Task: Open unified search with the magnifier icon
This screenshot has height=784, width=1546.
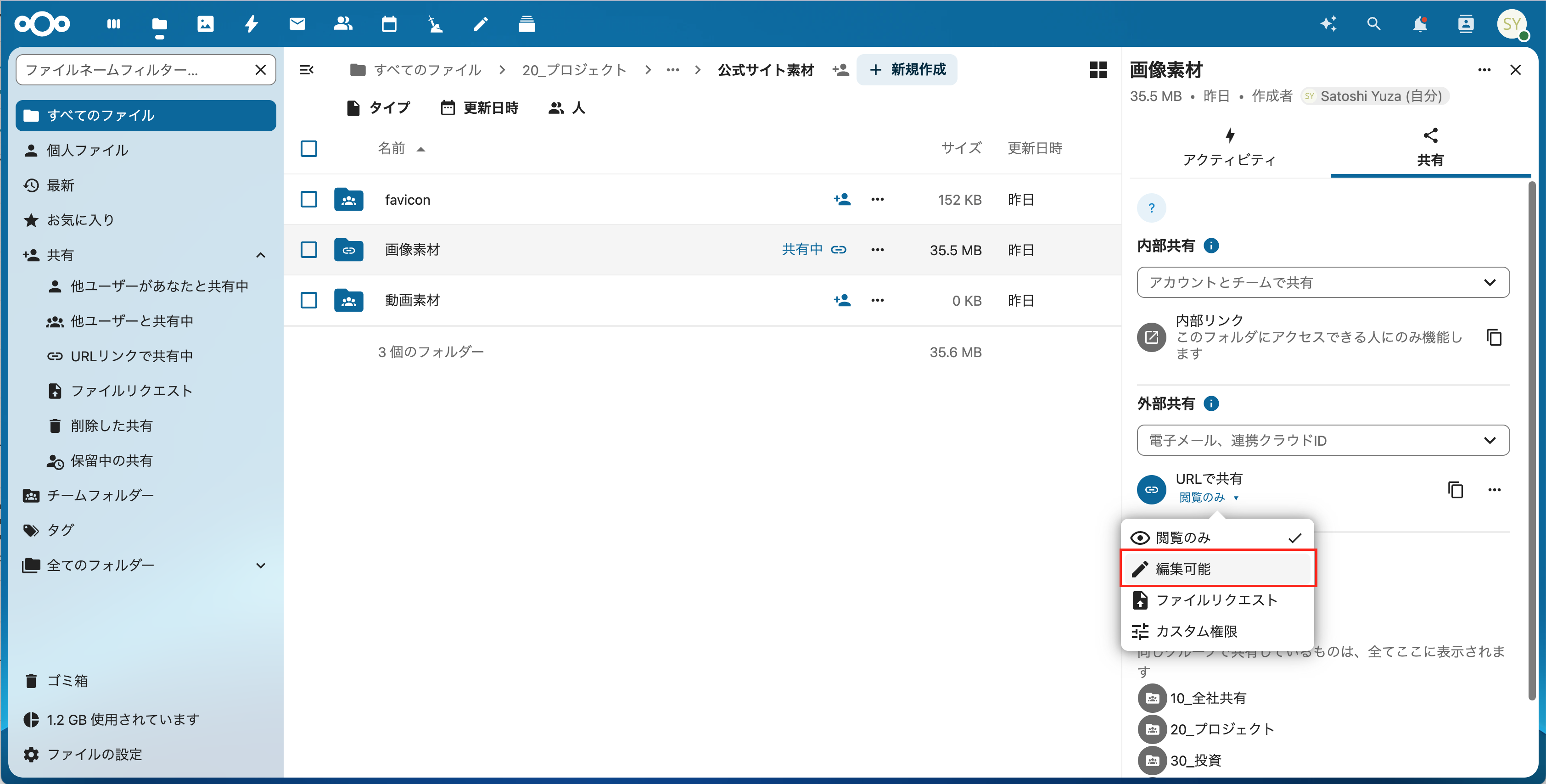Action: tap(1374, 24)
